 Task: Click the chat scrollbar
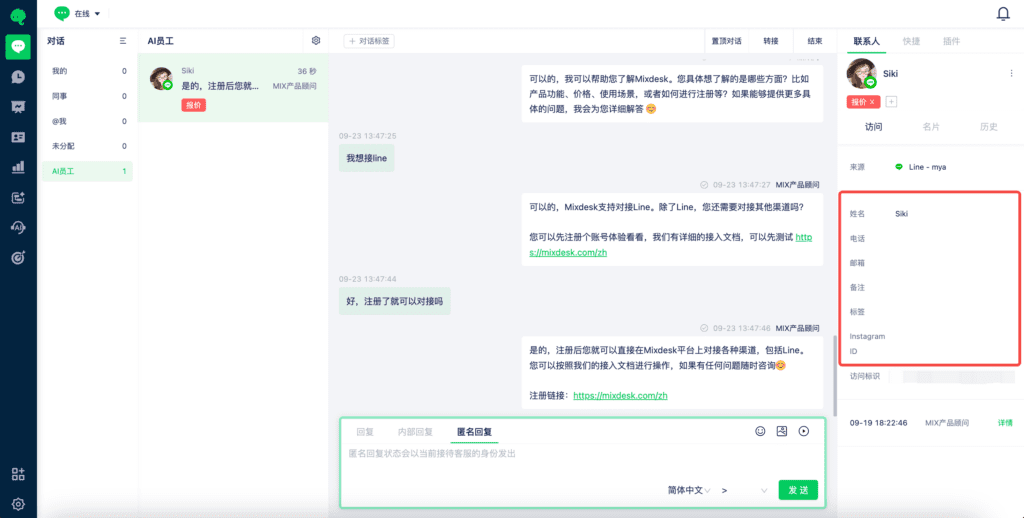tap(834, 375)
